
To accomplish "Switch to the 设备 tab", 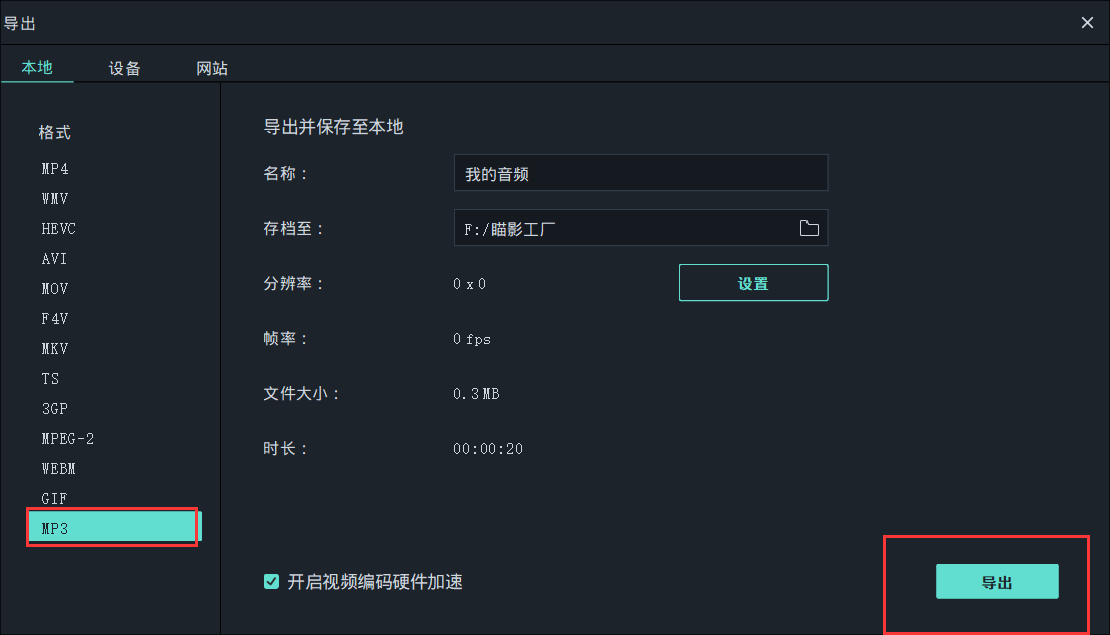I will [x=124, y=68].
